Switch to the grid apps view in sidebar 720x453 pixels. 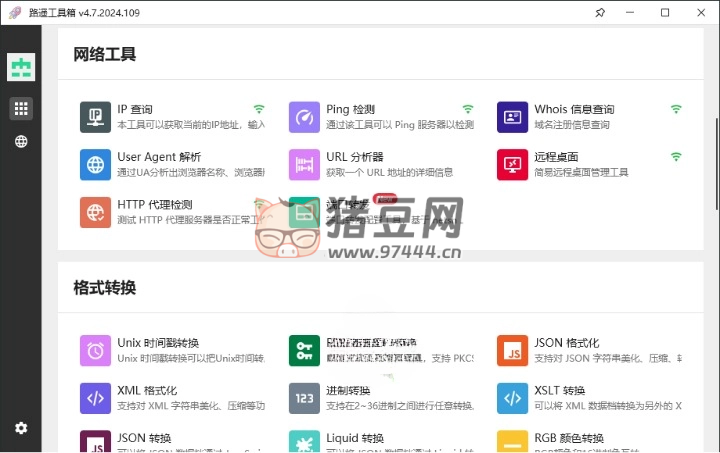click(x=21, y=108)
